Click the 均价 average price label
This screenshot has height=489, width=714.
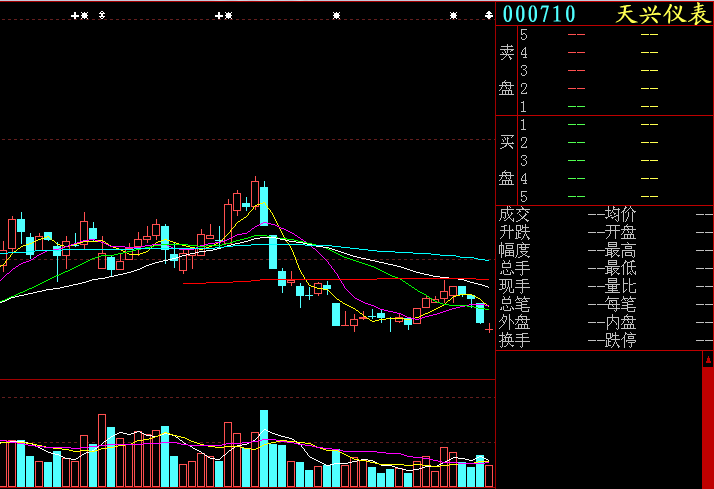(x=621, y=214)
